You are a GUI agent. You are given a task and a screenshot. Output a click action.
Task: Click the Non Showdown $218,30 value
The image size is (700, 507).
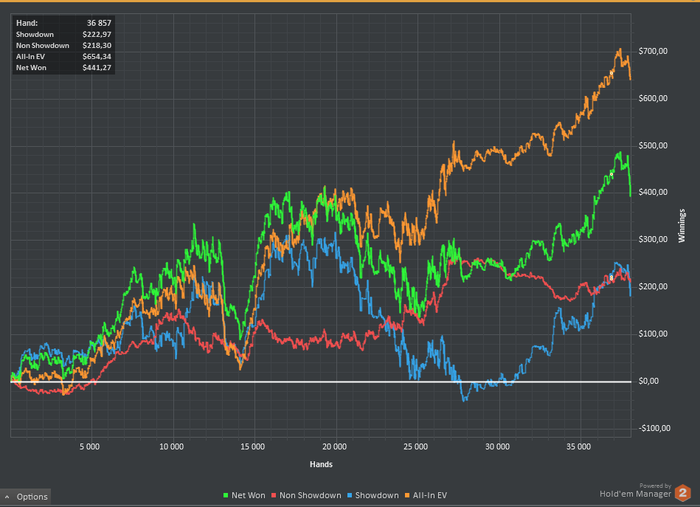[97, 46]
